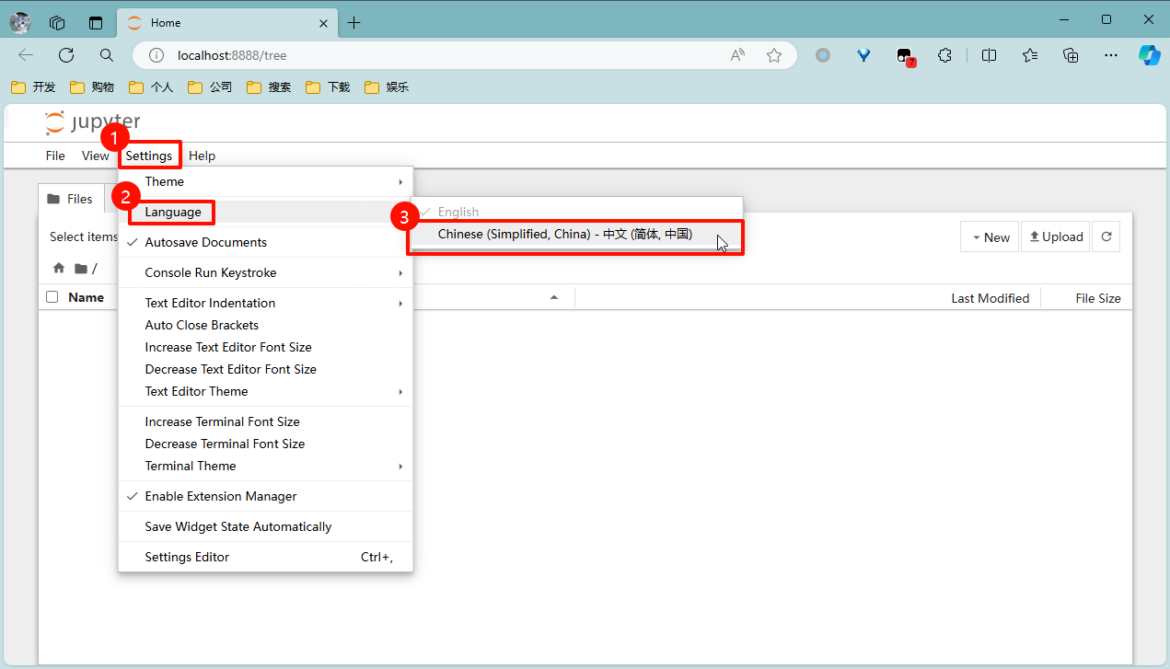This screenshot has width=1170, height=669.
Task: Toggle split screen browser icon
Action: (x=989, y=55)
